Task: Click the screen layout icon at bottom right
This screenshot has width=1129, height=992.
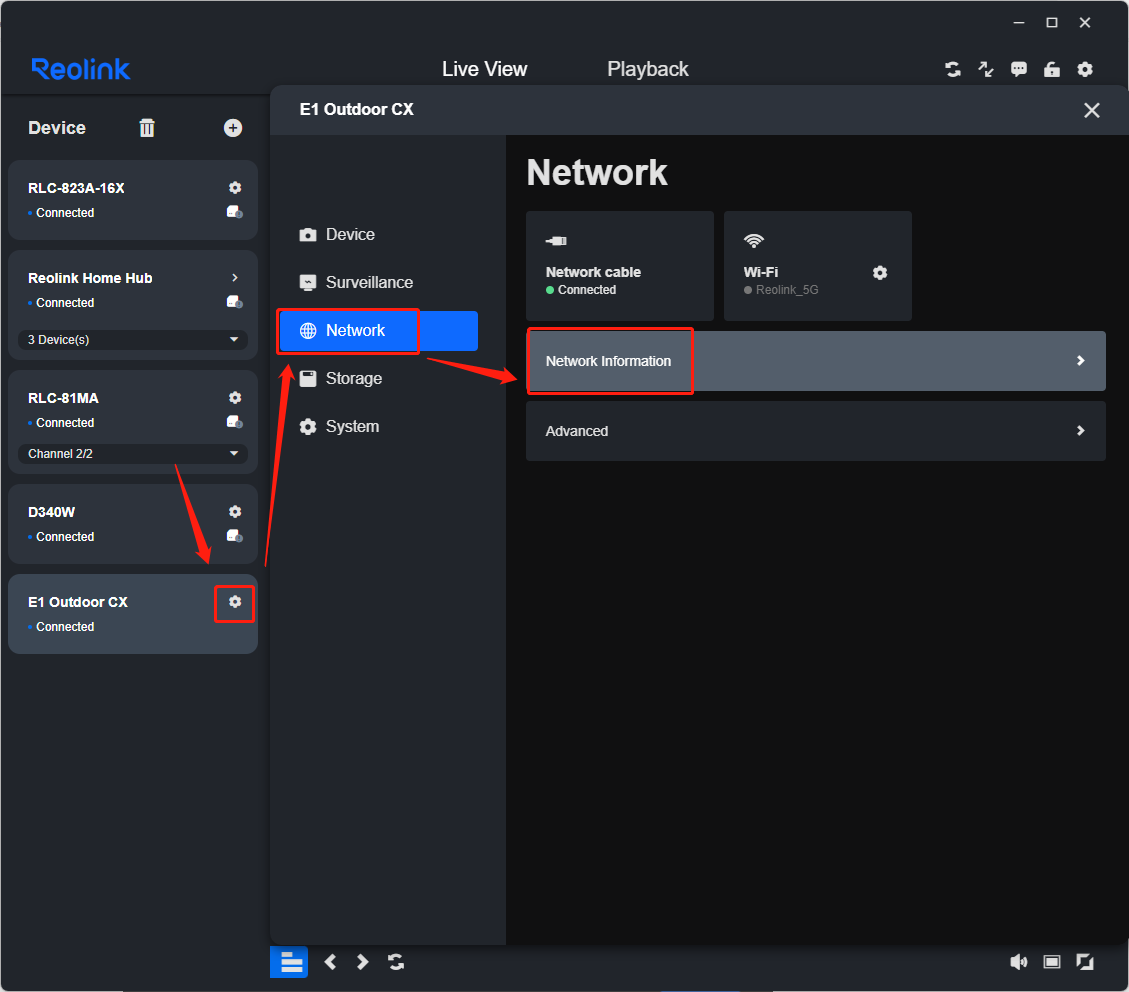Action: click(x=1052, y=962)
